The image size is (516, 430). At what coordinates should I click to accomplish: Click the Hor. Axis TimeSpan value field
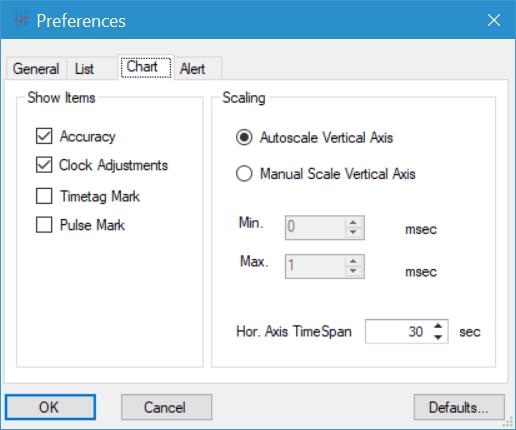point(398,332)
